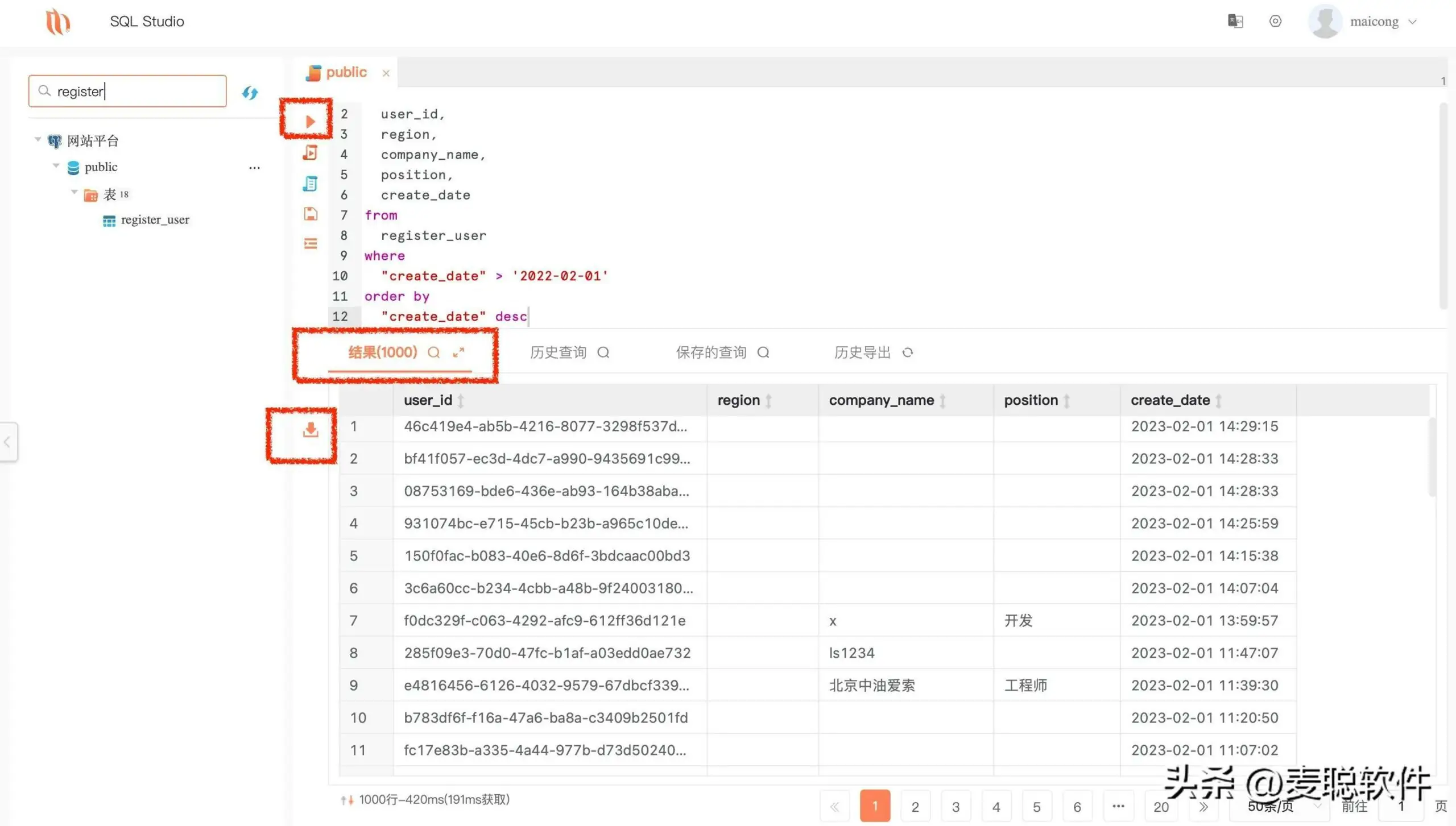Screen dimensions: 1456x826
Task: Click the format SQL icon below the save icon
Action: [311, 243]
